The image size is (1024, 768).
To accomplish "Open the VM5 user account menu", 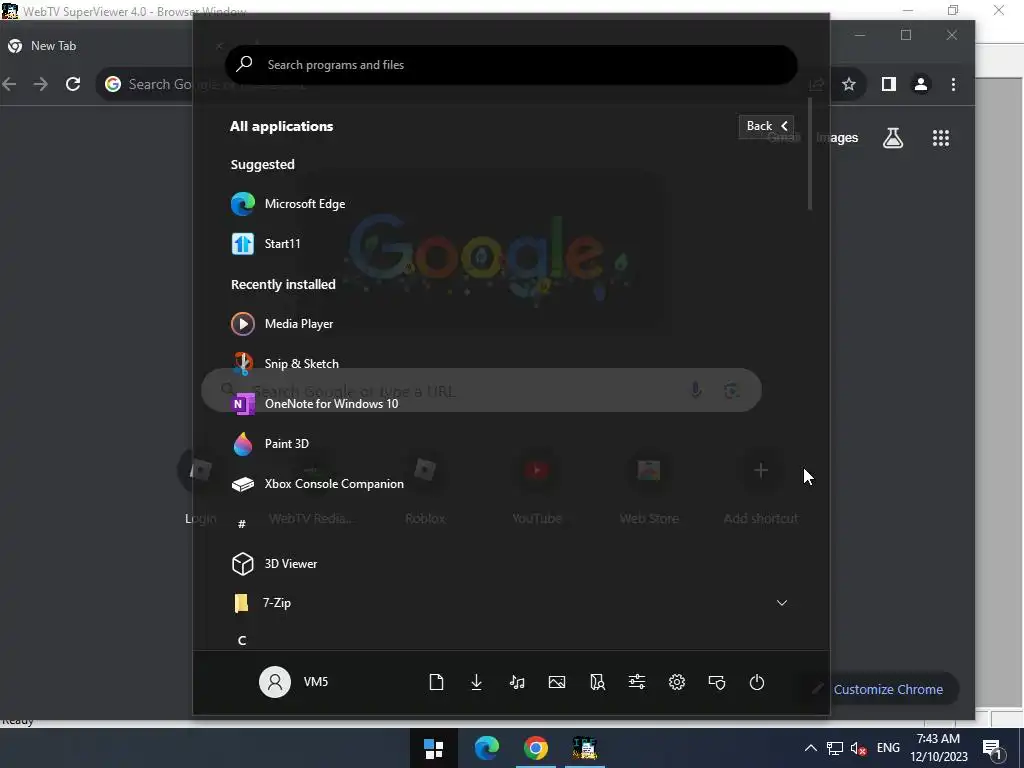I will tap(294, 682).
